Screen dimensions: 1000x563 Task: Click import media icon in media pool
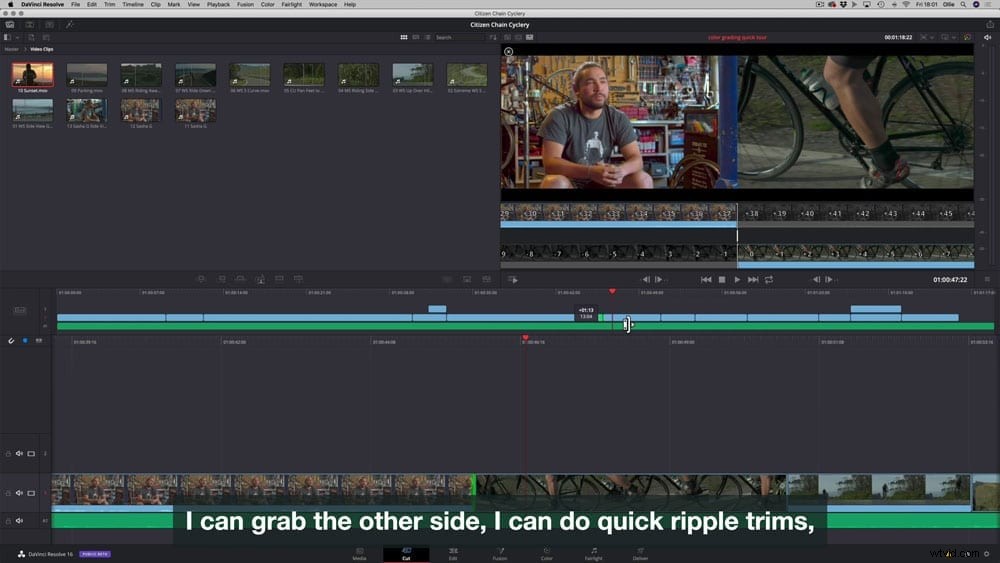(x=31, y=38)
